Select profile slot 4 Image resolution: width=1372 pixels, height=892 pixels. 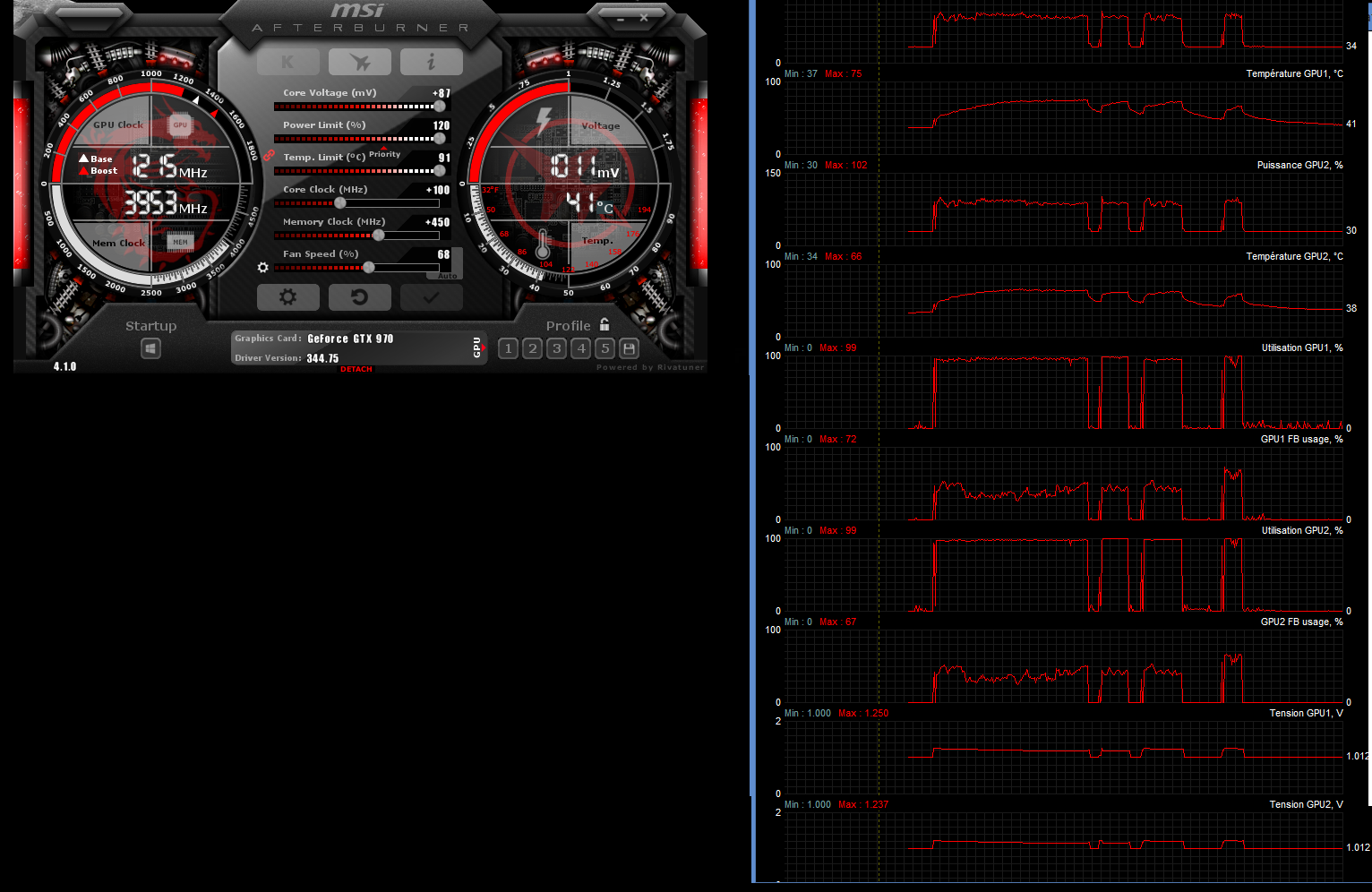pyautogui.click(x=581, y=348)
